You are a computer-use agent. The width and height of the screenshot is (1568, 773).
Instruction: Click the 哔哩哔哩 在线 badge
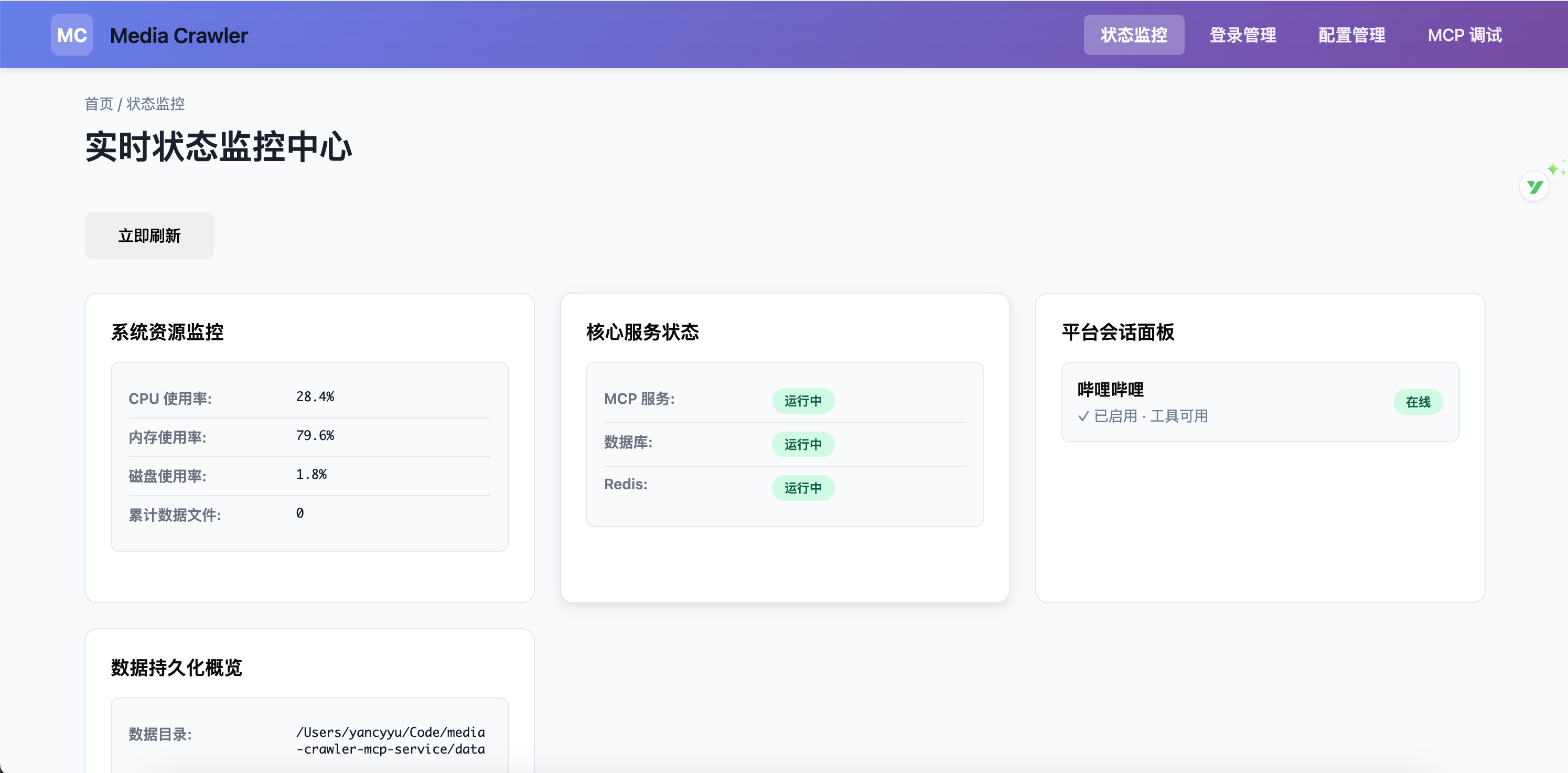click(1417, 402)
